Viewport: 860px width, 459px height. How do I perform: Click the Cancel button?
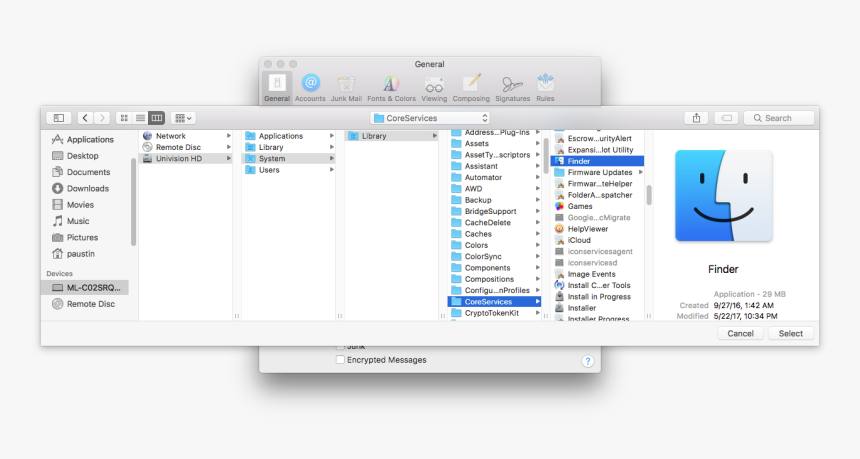pos(740,333)
